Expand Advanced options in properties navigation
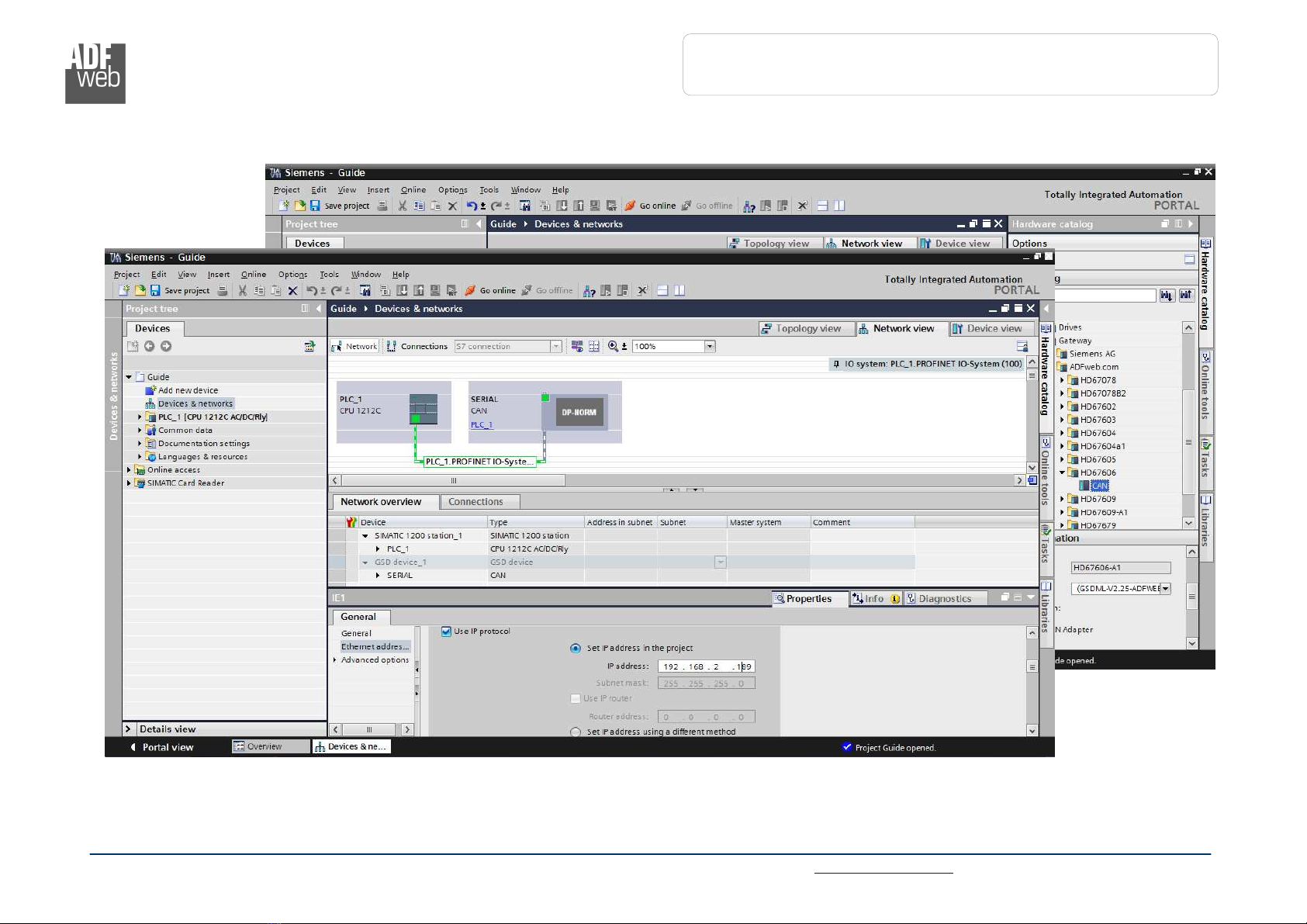Viewport: 1307px width, 924px height. pyautogui.click(x=335, y=660)
